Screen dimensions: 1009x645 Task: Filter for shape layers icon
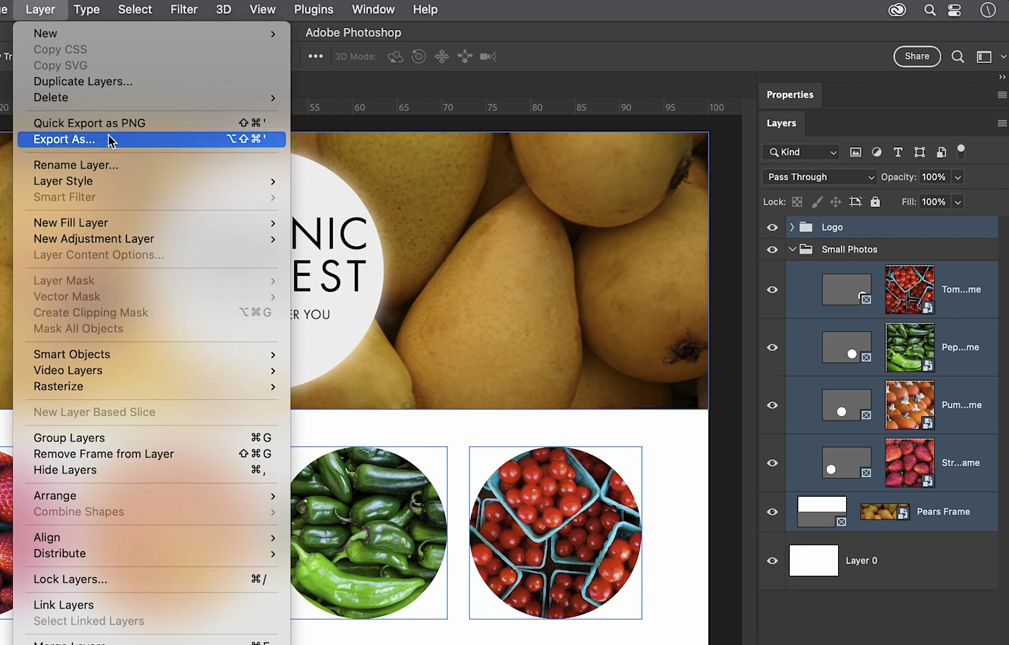tap(920, 153)
